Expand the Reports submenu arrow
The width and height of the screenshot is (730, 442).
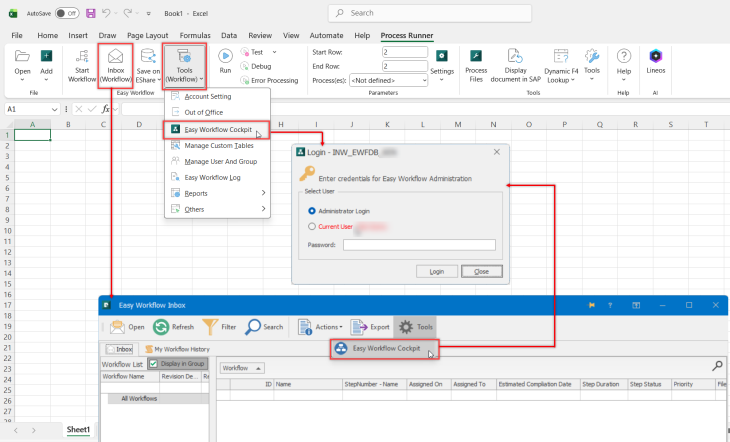click(x=264, y=193)
